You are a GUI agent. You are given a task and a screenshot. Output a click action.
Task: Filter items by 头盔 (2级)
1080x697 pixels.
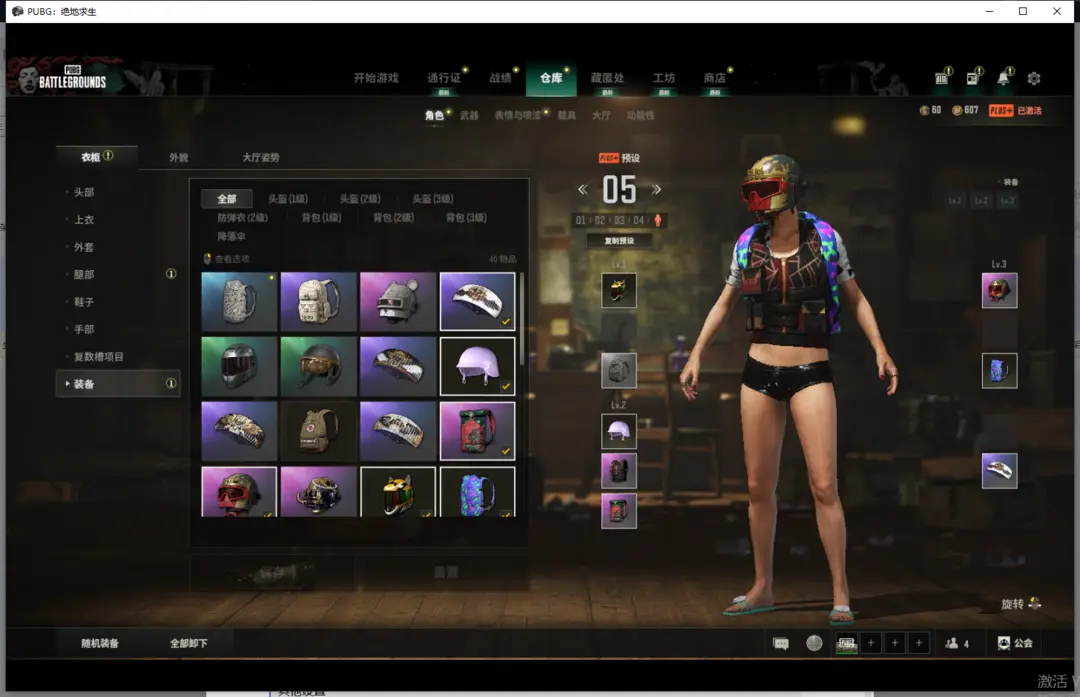pyautogui.click(x=360, y=199)
